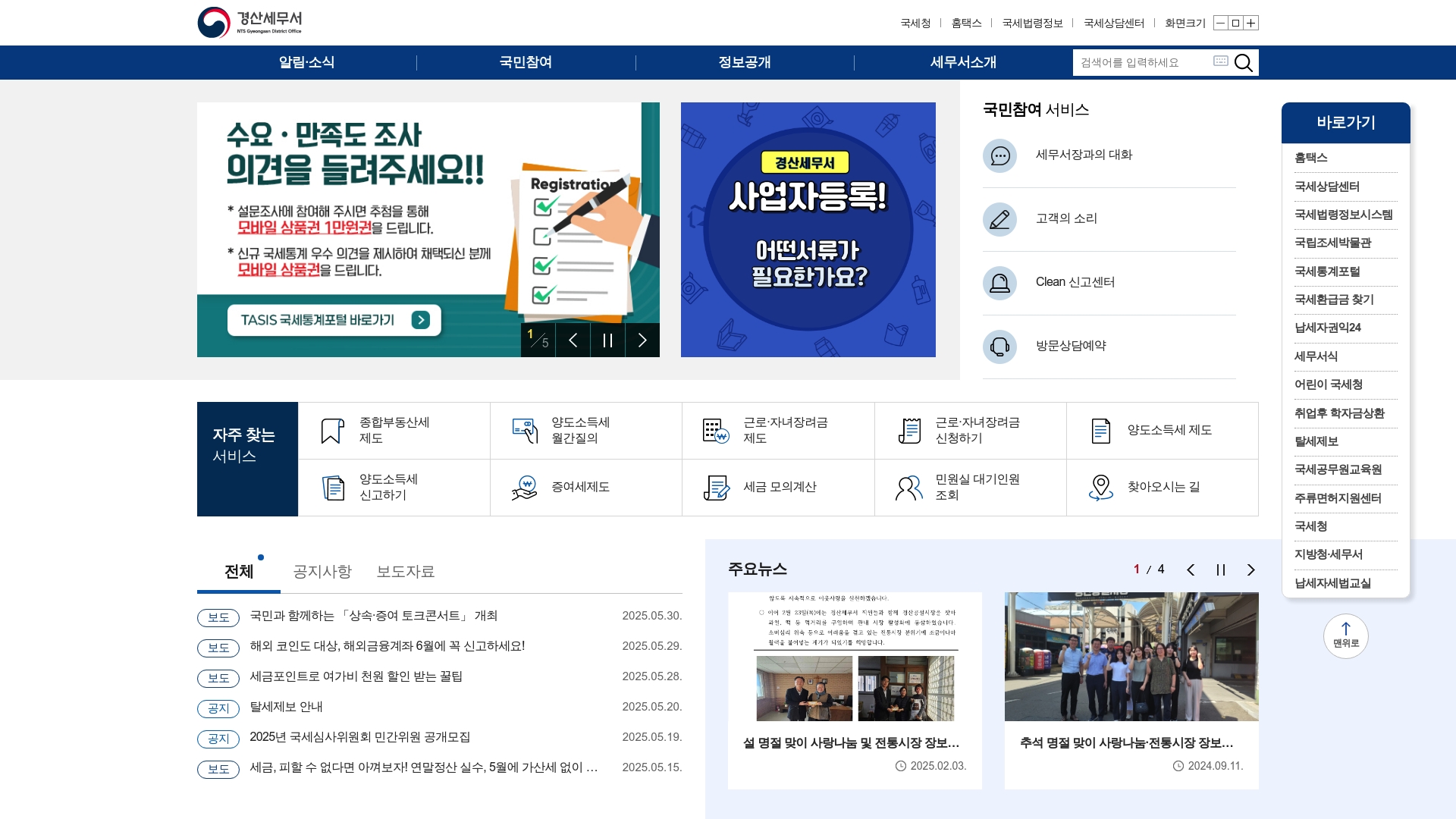Switch to the 공지사항 tab
The width and height of the screenshot is (1456, 819).
[x=322, y=572]
